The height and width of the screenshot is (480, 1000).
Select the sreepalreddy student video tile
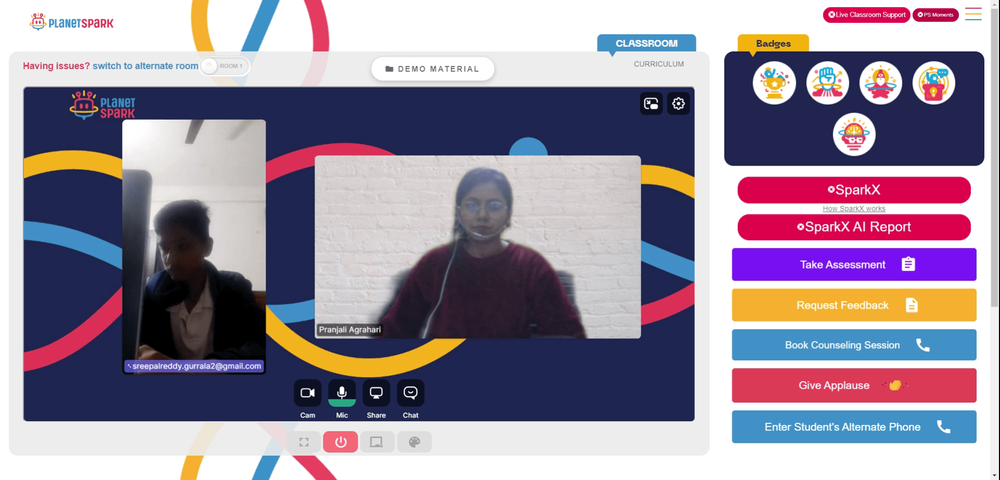point(194,246)
